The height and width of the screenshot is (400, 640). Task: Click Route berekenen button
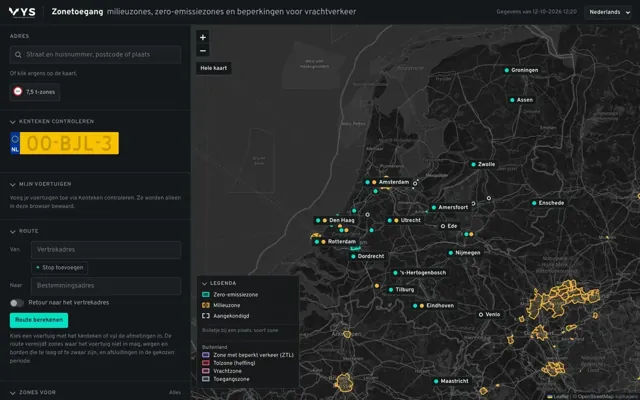(x=39, y=320)
